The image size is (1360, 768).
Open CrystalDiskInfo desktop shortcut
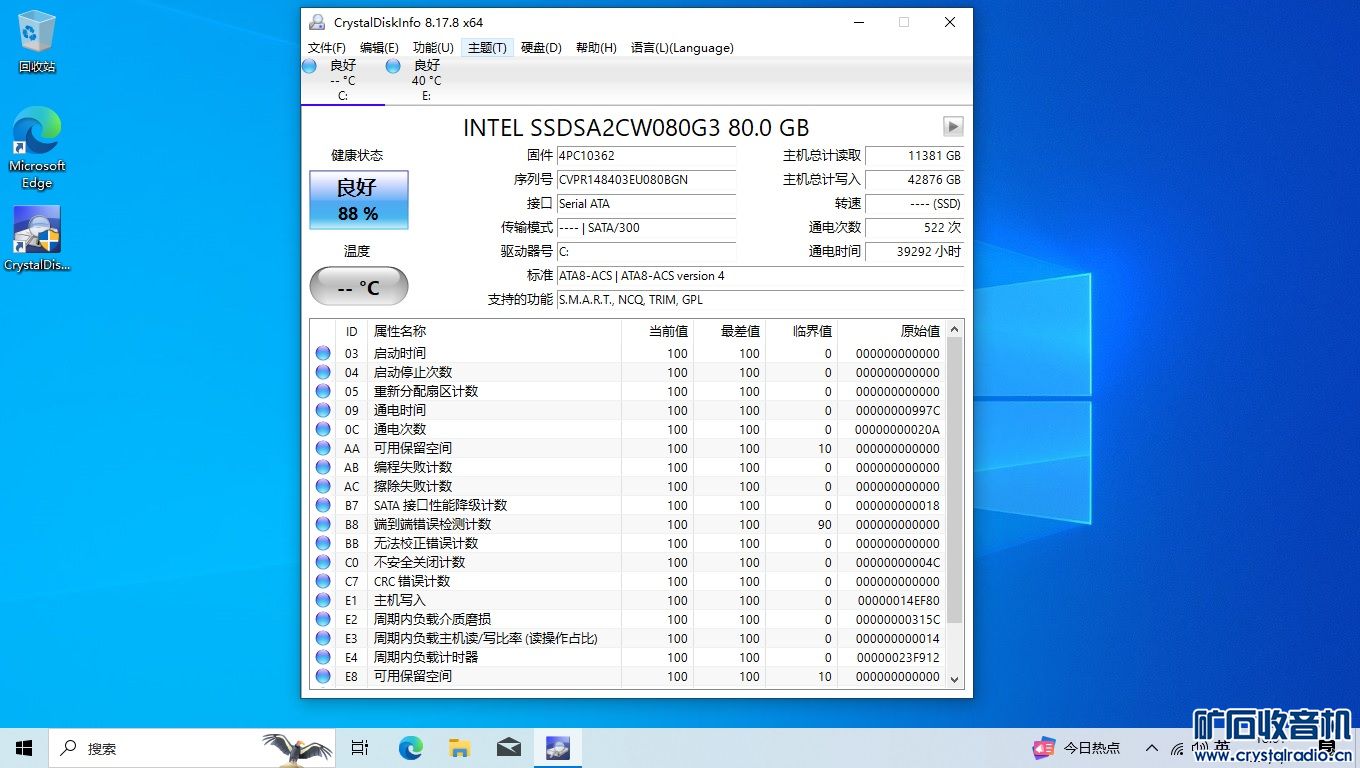(x=37, y=231)
